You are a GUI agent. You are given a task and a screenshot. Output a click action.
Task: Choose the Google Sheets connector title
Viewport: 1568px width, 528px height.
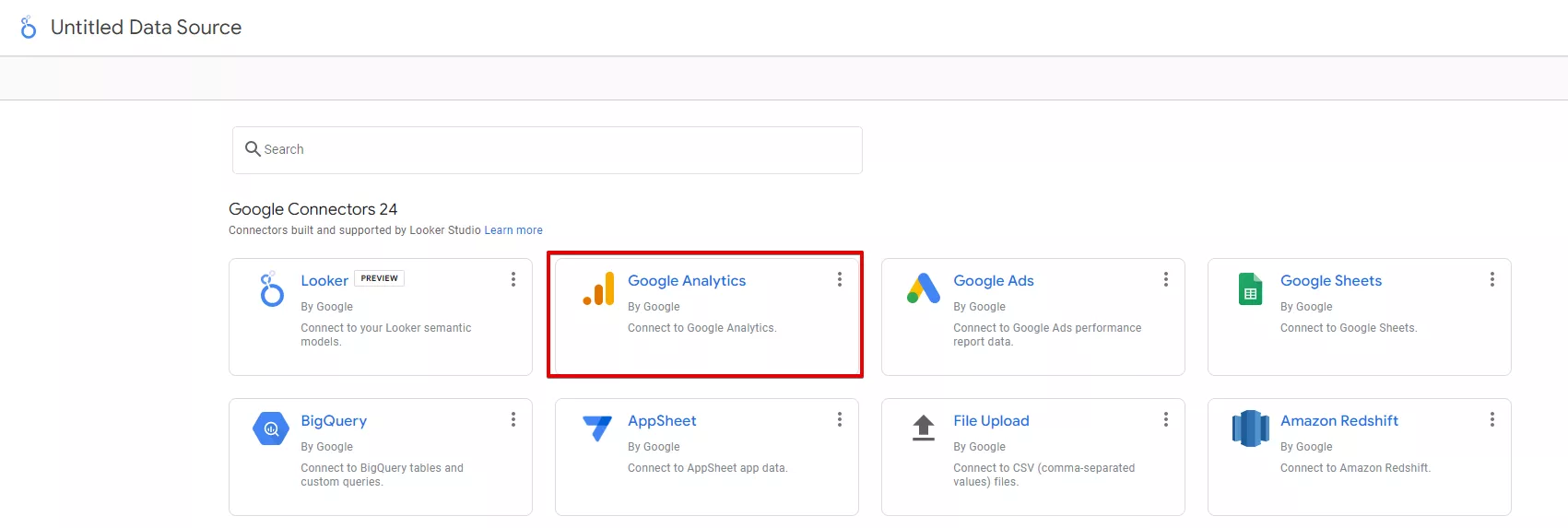(1331, 281)
